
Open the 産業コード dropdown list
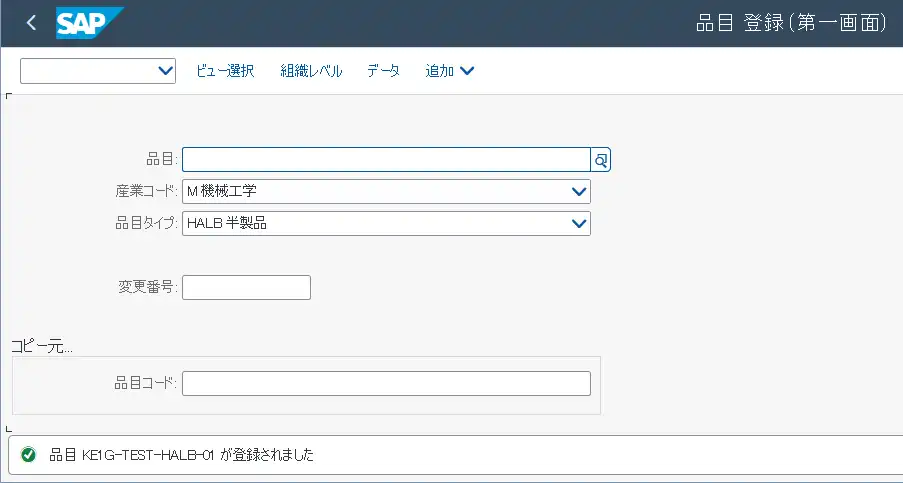tap(578, 192)
